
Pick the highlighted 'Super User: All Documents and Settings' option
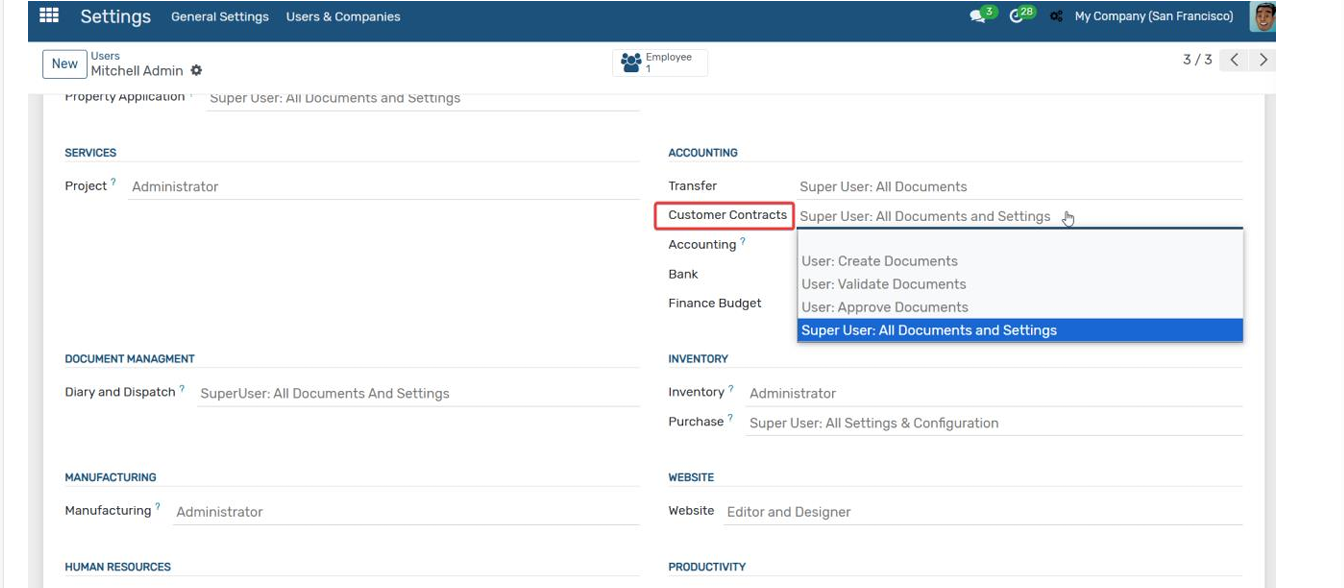click(x=1020, y=330)
